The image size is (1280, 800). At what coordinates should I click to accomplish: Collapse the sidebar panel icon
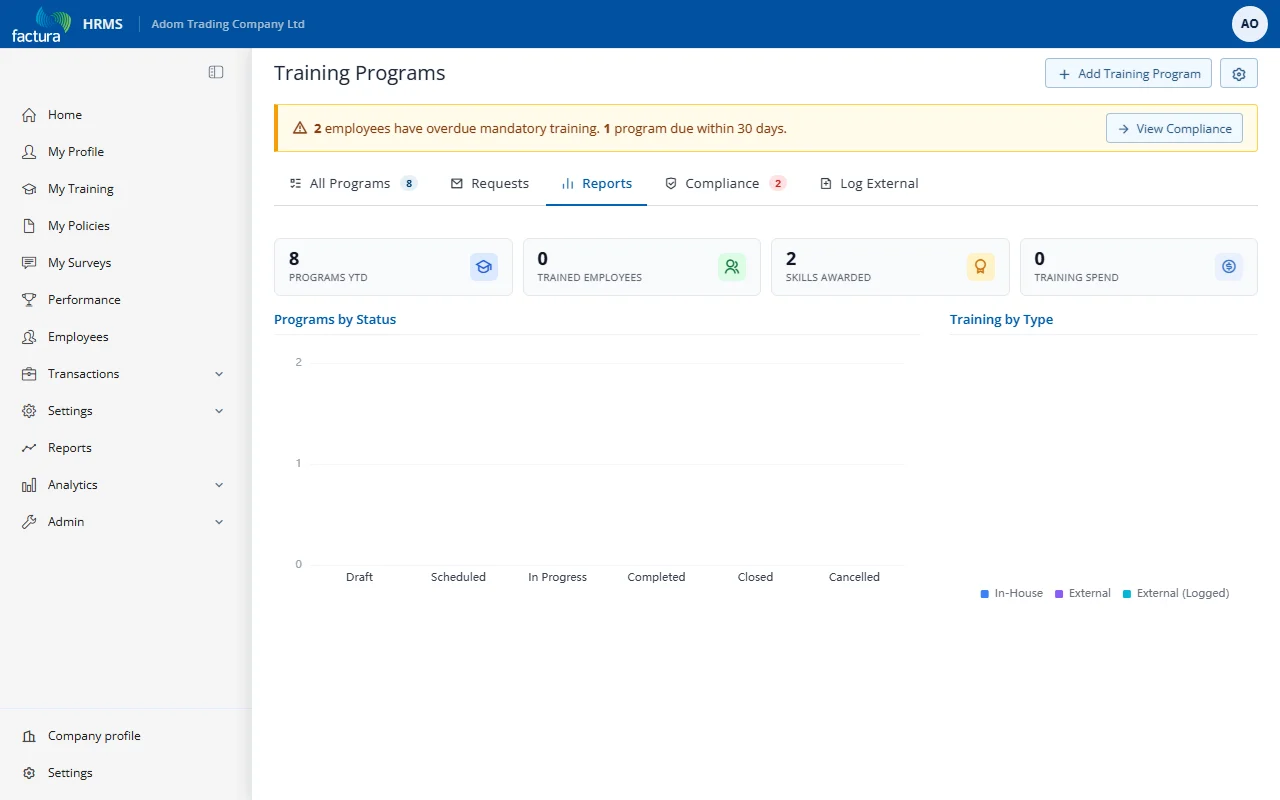[216, 72]
